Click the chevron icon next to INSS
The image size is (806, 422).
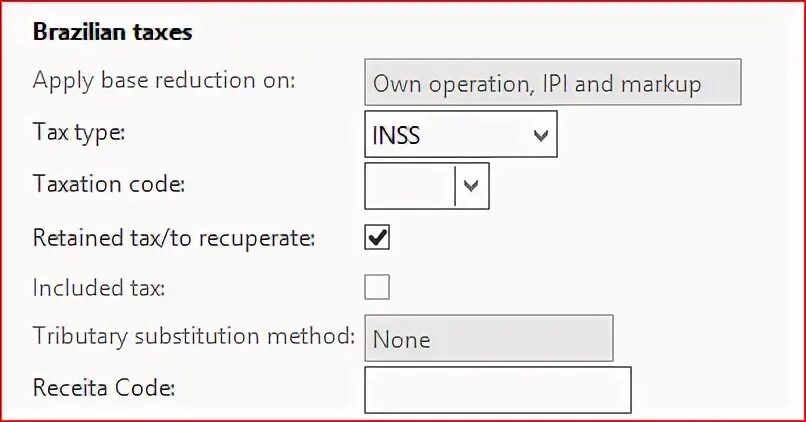540,135
